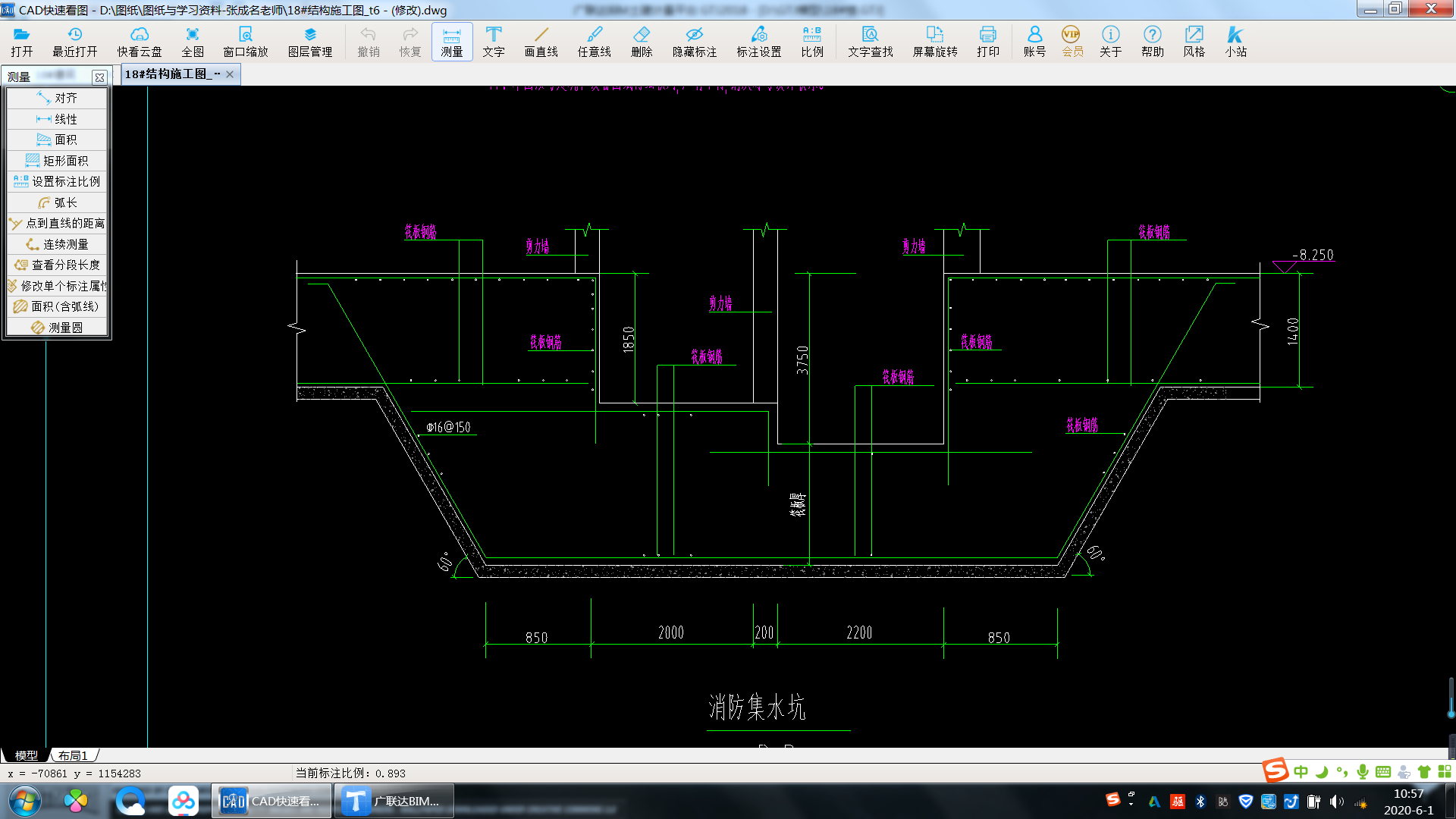Select 矩形面积 rectangle area measurement
Screen dimensions: 1456x819
57,161
